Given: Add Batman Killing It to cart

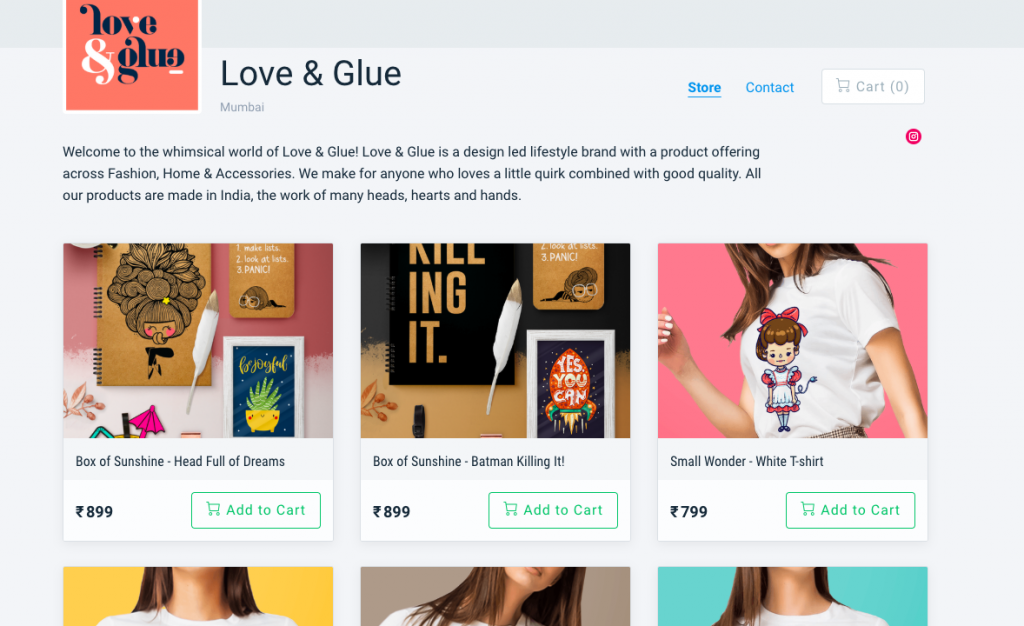Looking at the screenshot, I should (x=553, y=510).
